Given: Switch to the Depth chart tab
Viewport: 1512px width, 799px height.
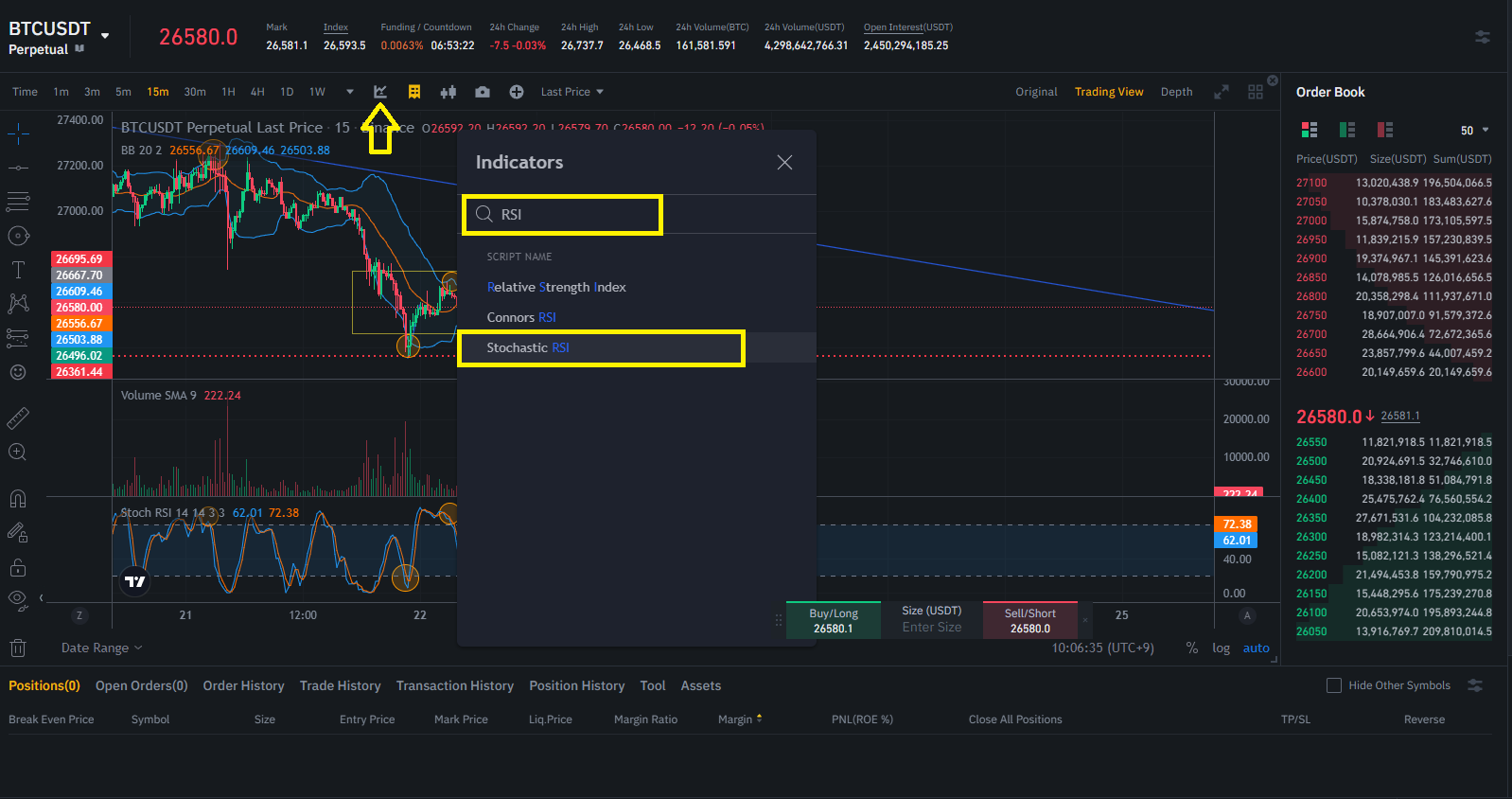Looking at the screenshot, I should 1176,92.
